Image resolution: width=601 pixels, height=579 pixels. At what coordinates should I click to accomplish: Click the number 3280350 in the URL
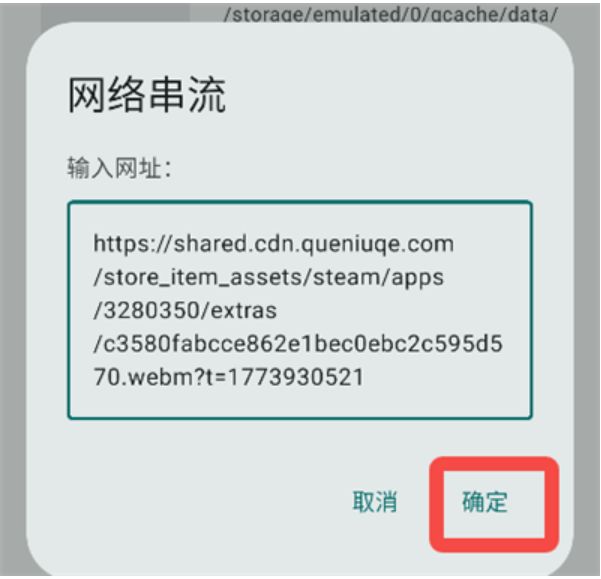click(x=151, y=310)
